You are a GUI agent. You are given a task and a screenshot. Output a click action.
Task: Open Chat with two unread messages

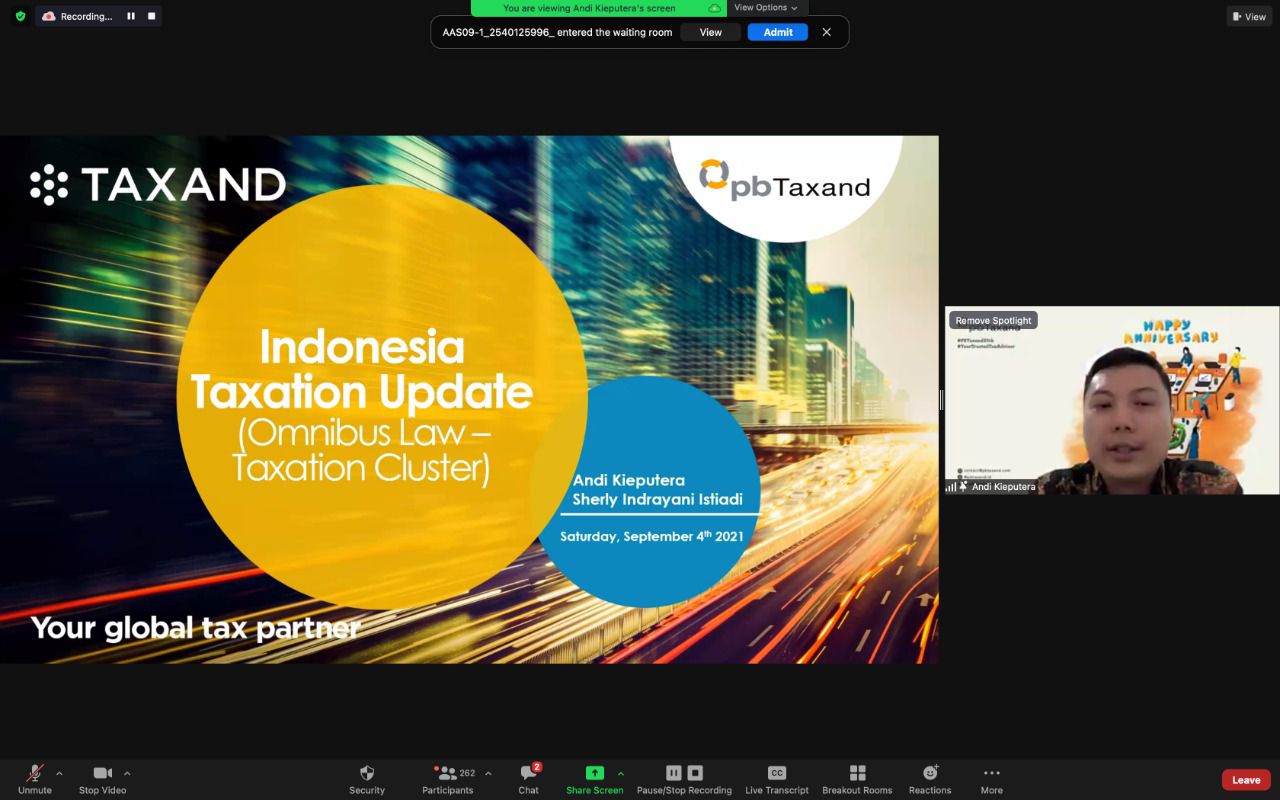529,779
